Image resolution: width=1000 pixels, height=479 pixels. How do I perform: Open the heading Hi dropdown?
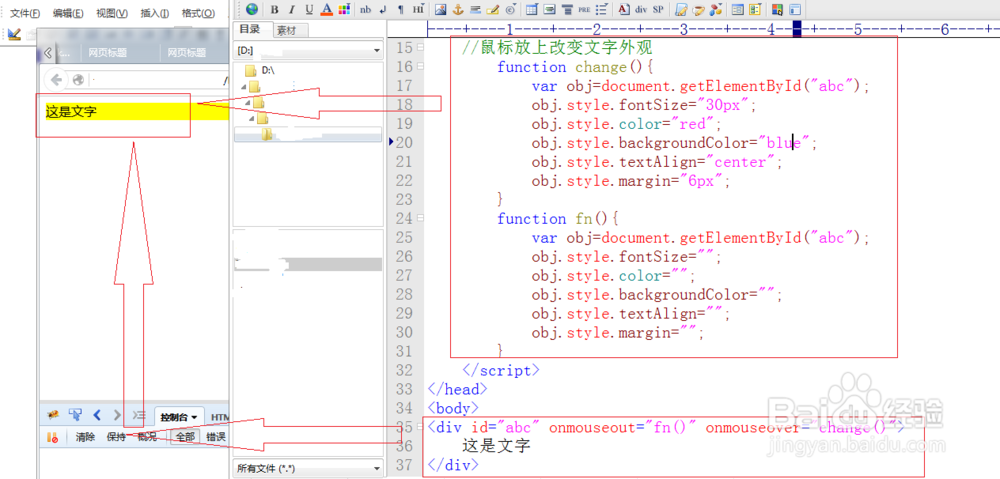point(418,9)
